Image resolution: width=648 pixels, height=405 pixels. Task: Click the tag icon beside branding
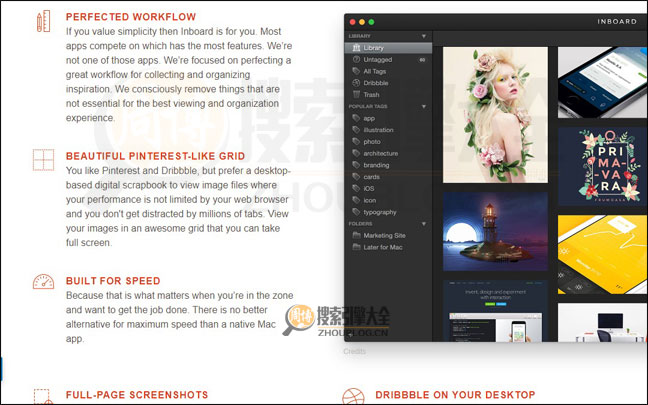[356, 165]
